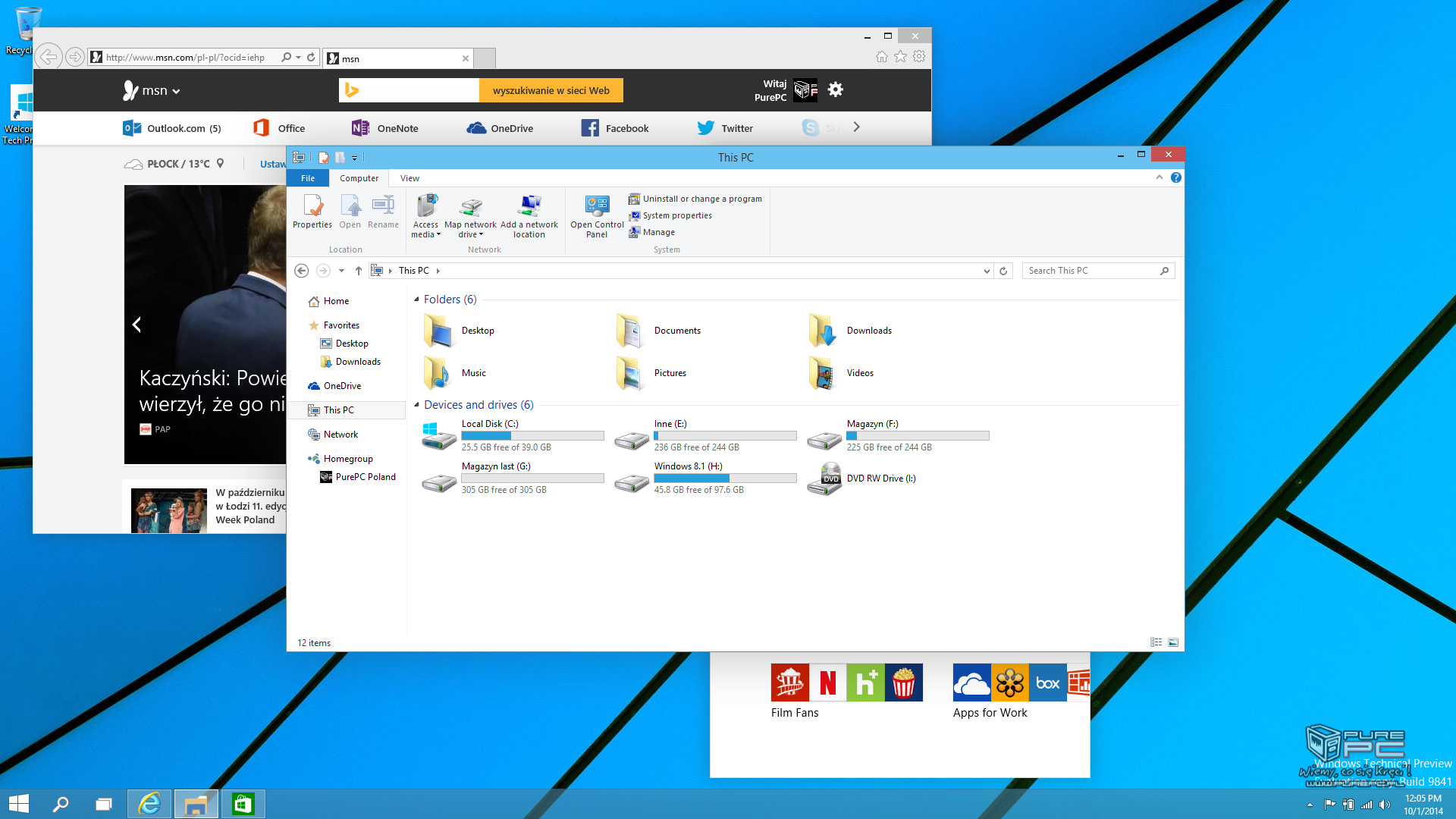This screenshot has height=819, width=1456.
Task: Click Access media in the ribbon
Action: click(425, 216)
